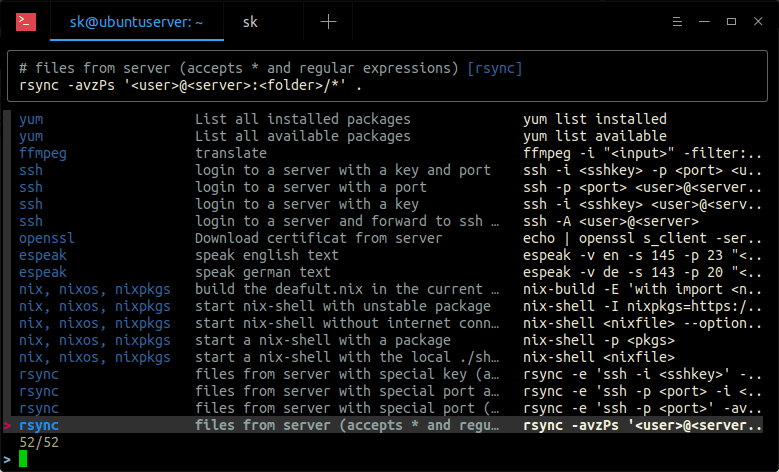Select the openssl "Download certificat from server" row
The image size is (779, 472).
click(x=318, y=238)
